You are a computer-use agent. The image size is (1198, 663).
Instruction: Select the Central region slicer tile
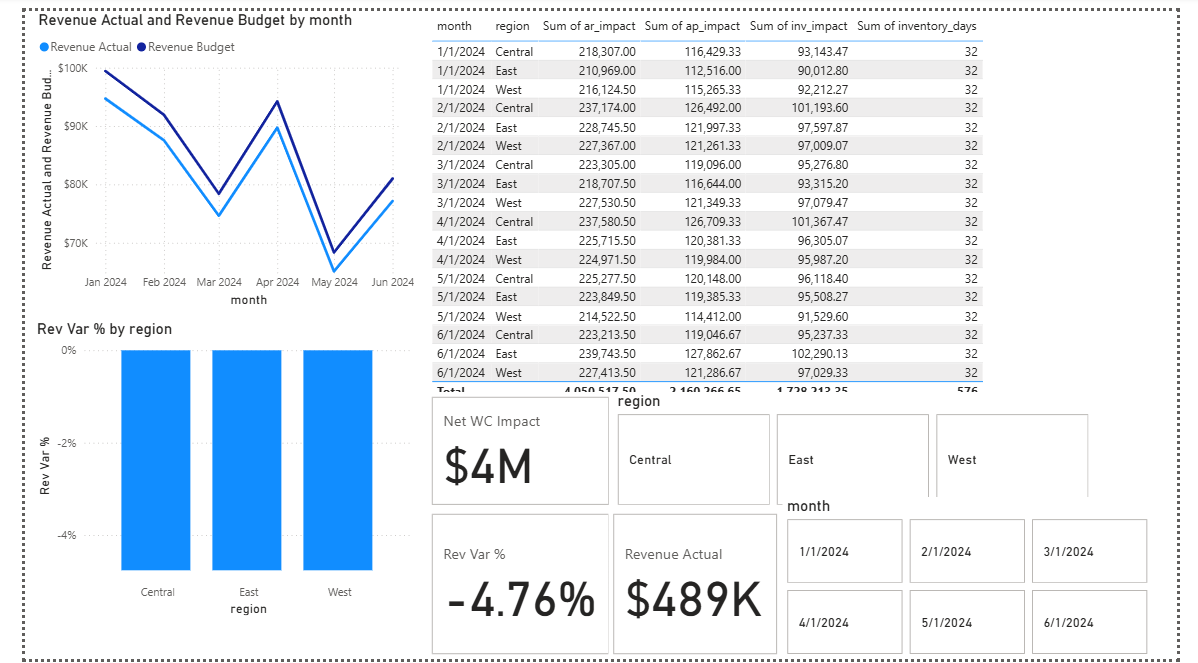[693, 459]
